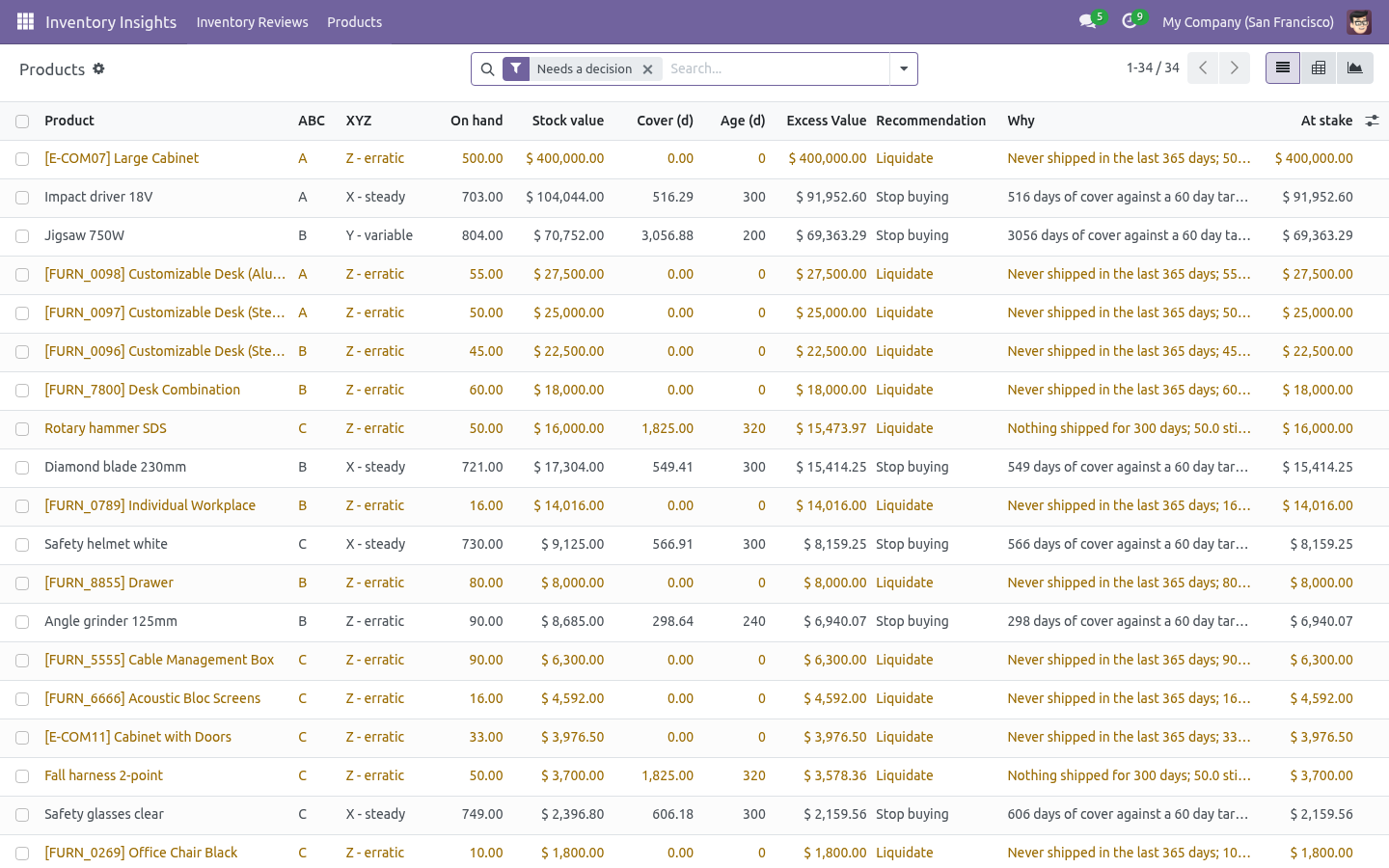Click the [FURN_0269] Office Chair Black row
The width and height of the screenshot is (1389, 868).
click(694, 853)
